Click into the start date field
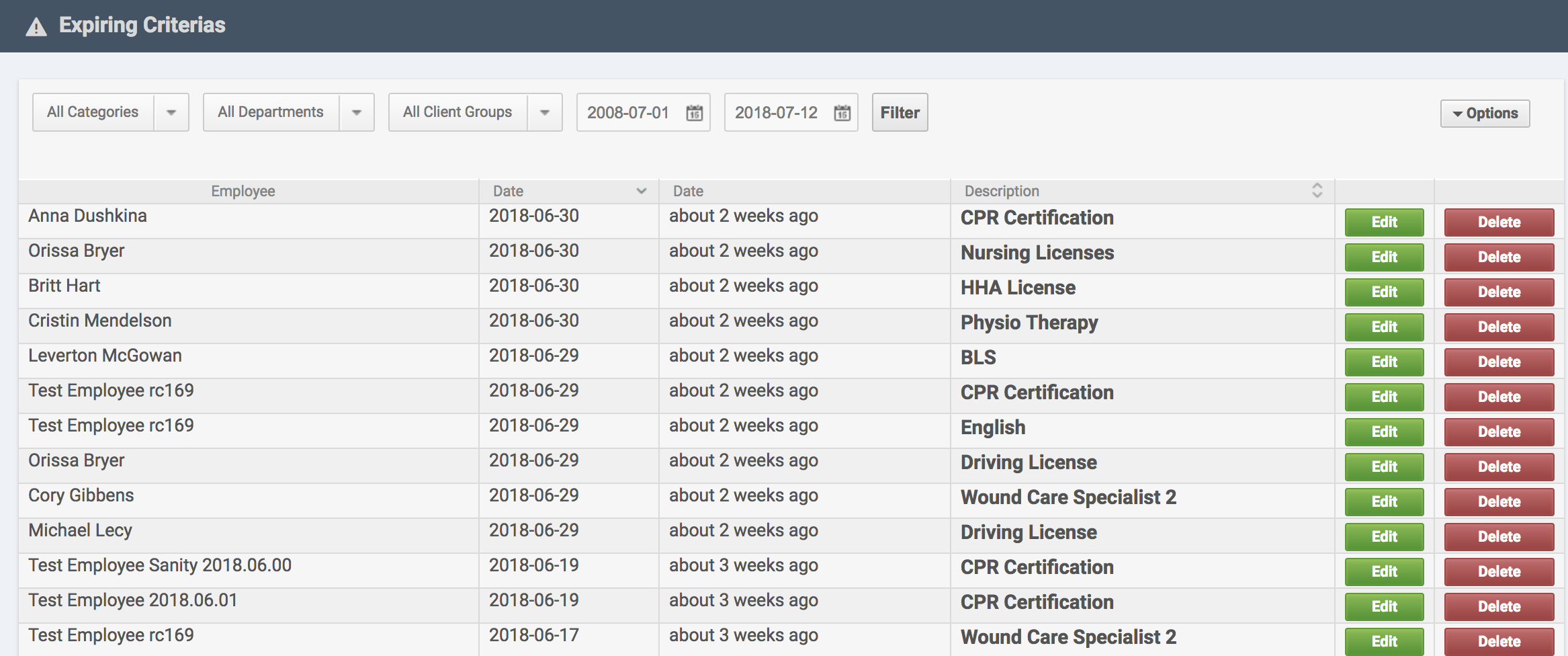Image resolution: width=1568 pixels, height=656 pixels. click(x=628, y=113)
